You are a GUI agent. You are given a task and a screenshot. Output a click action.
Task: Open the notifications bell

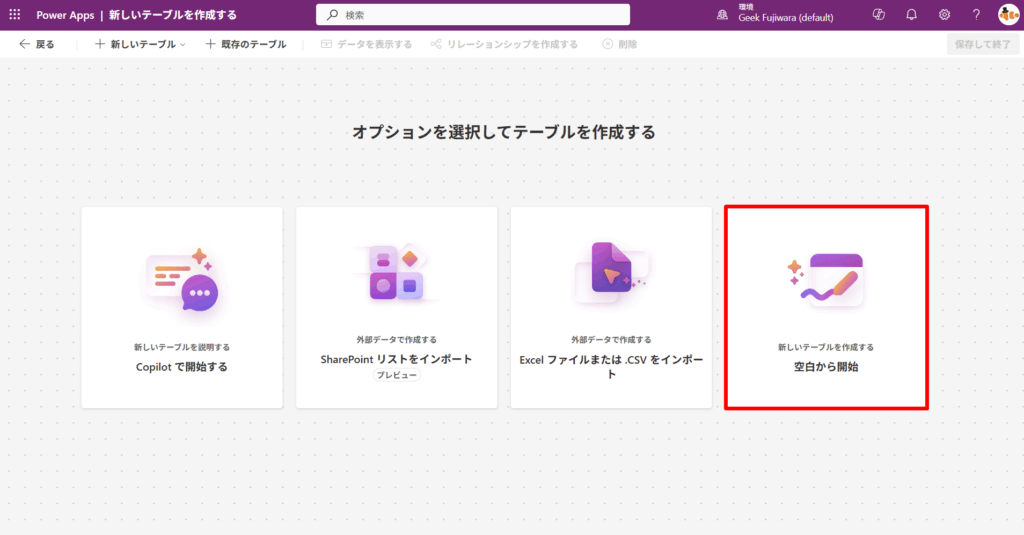coord(911,14)
